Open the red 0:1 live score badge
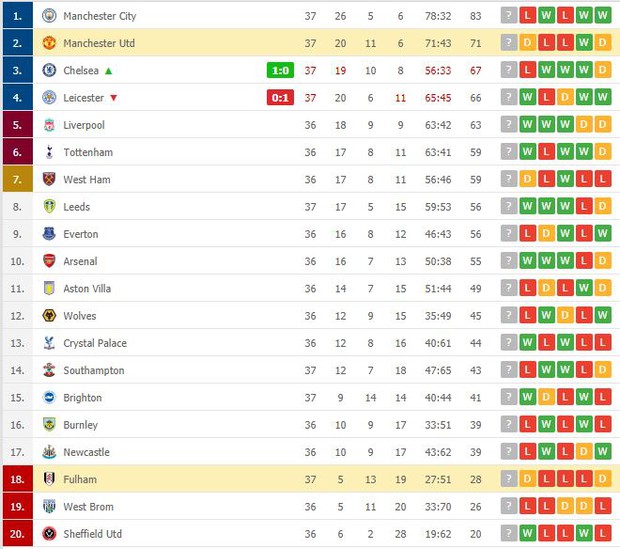The height and width of the screenshot is (549, 620). (x=280, y=98)
